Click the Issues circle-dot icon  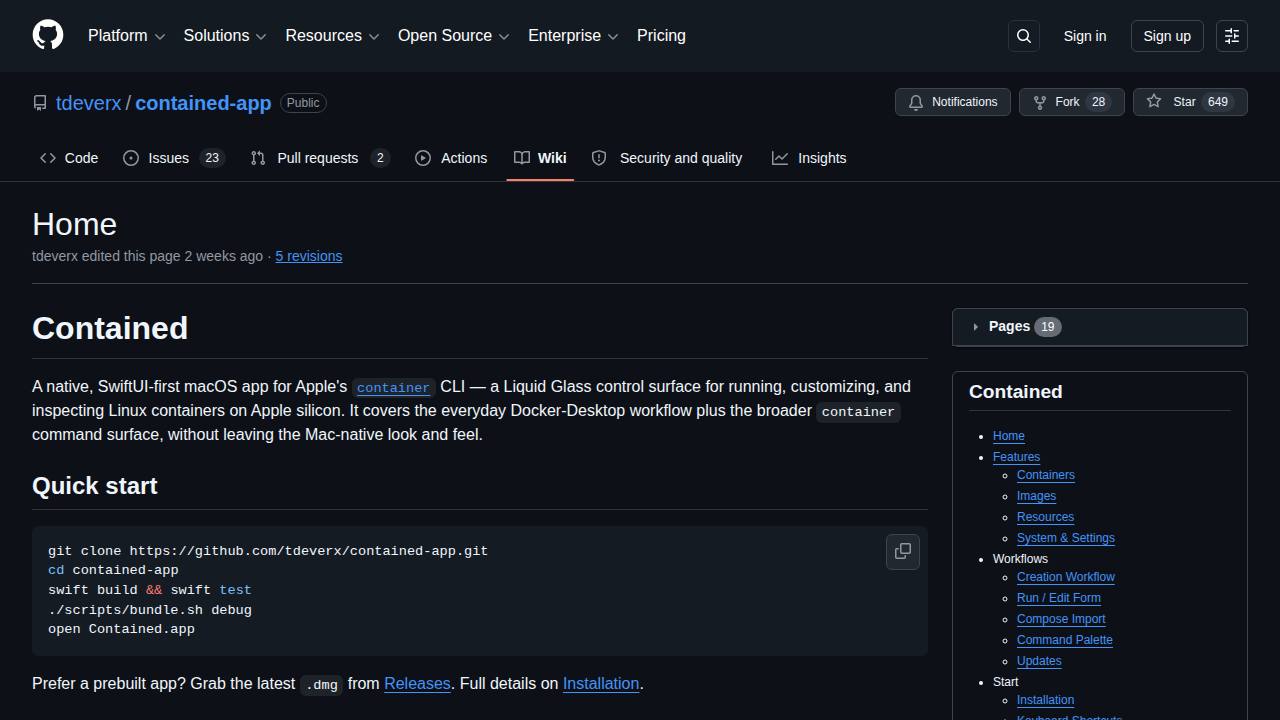tap(131, 158)
